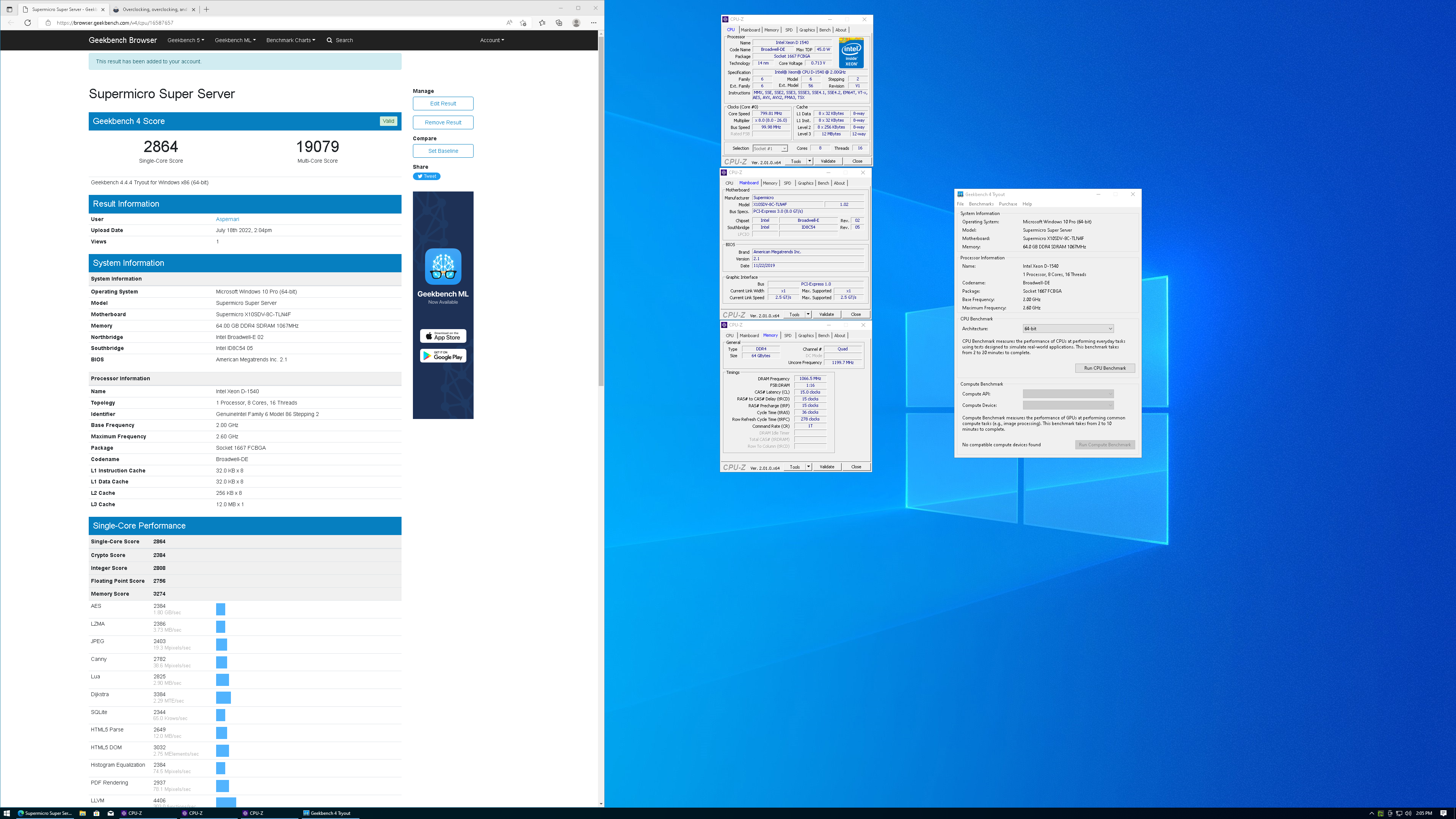Click the Geekbench ML ad app icon
This screenshot has width=1456, height=819.
click(443, 266)
